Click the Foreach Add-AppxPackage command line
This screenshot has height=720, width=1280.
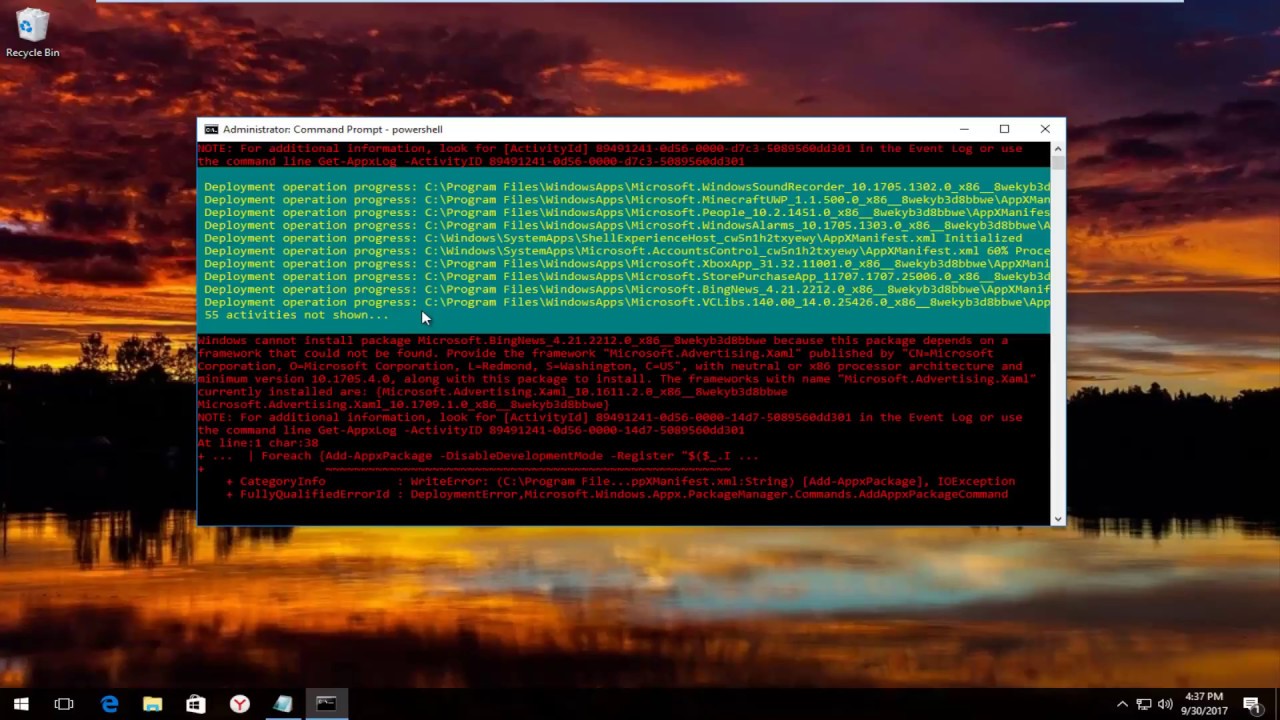click(478, 456)
